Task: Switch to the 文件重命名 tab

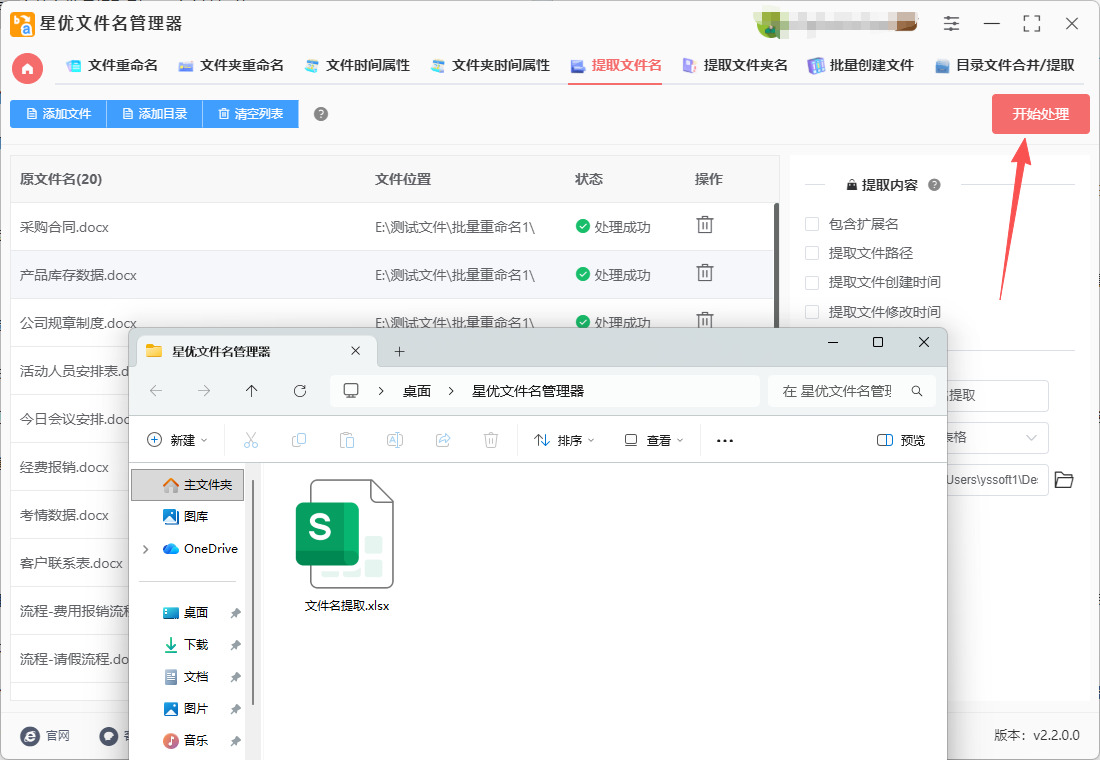Action: 112,66
